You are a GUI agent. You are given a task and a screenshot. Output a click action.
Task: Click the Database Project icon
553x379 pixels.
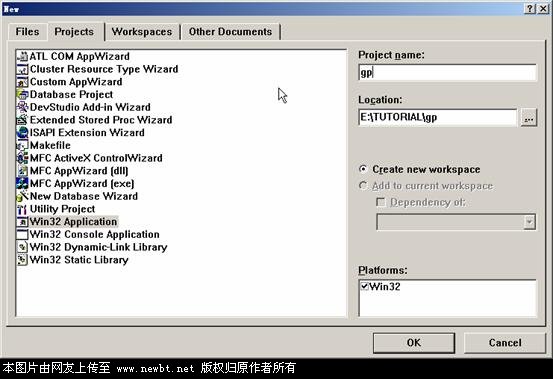[x=22, y=94]
